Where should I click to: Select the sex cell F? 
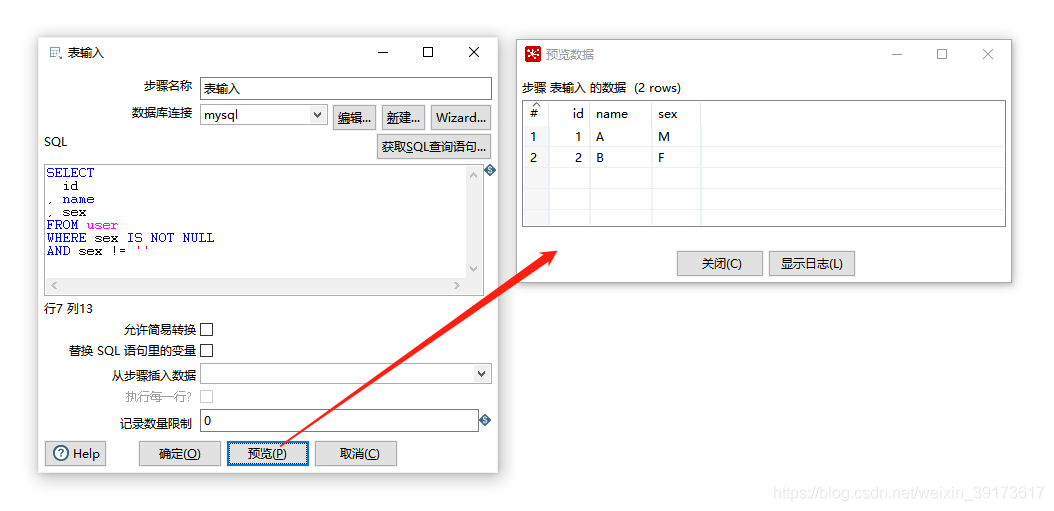coord(676,158)
